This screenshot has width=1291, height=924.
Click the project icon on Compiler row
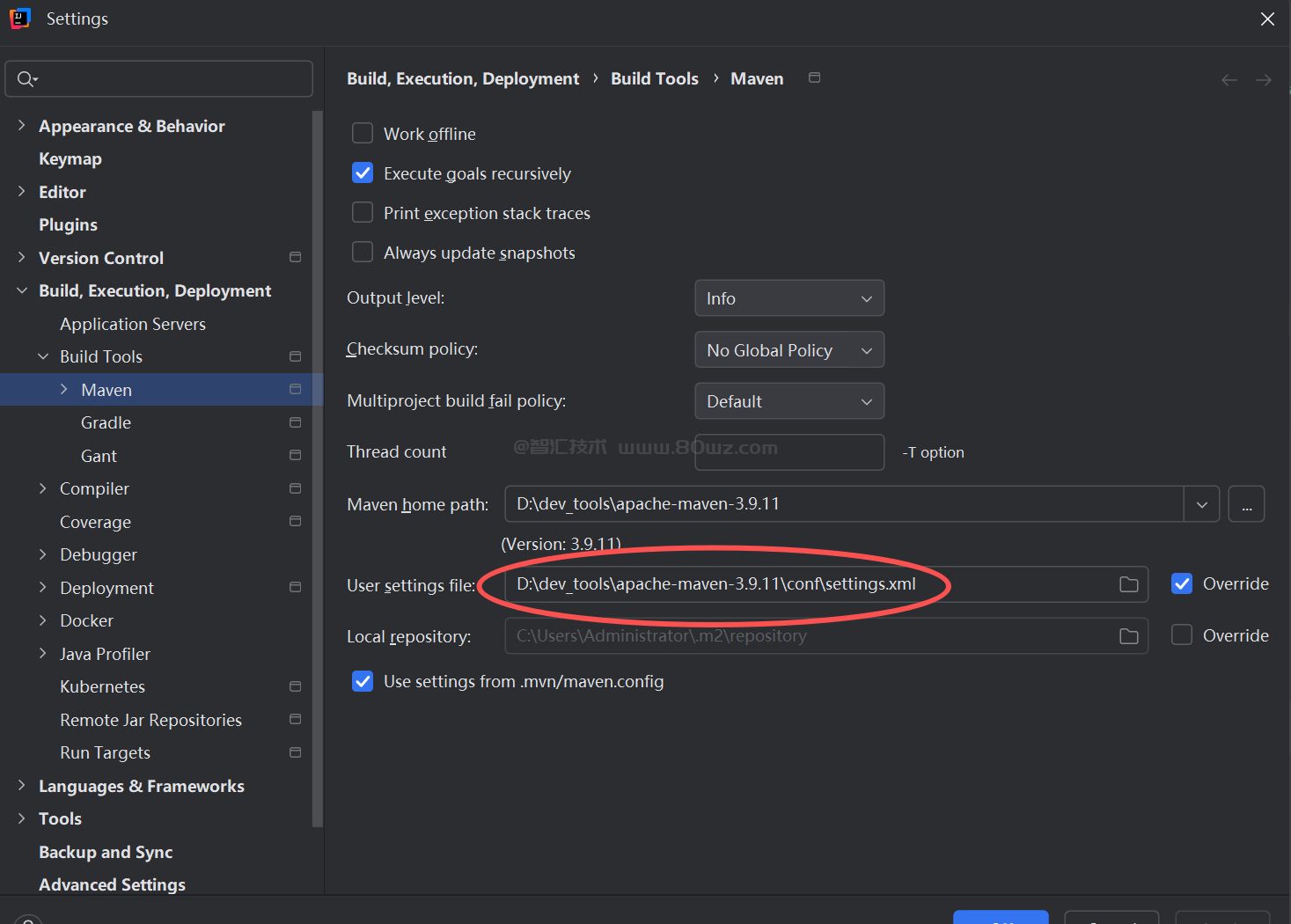click(296, 488)
